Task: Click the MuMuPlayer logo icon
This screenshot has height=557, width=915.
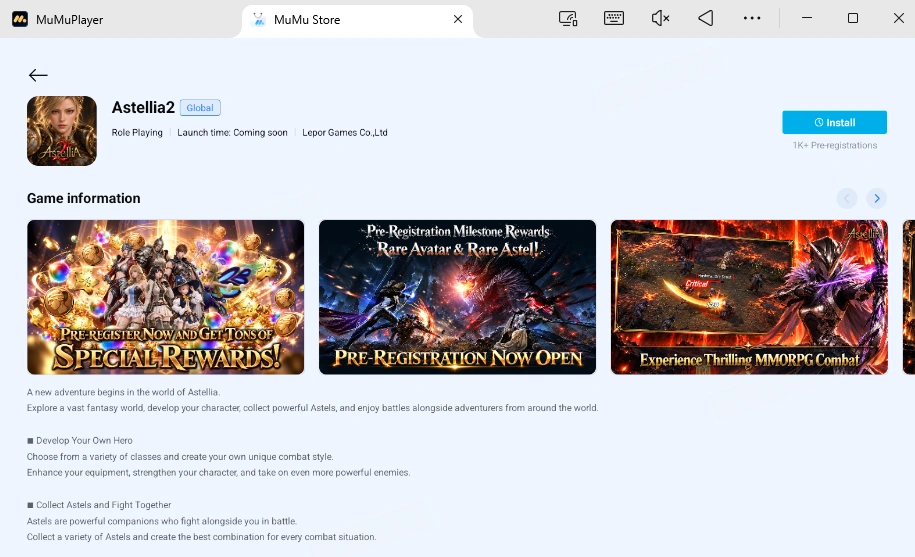Action: coord(20,19)
